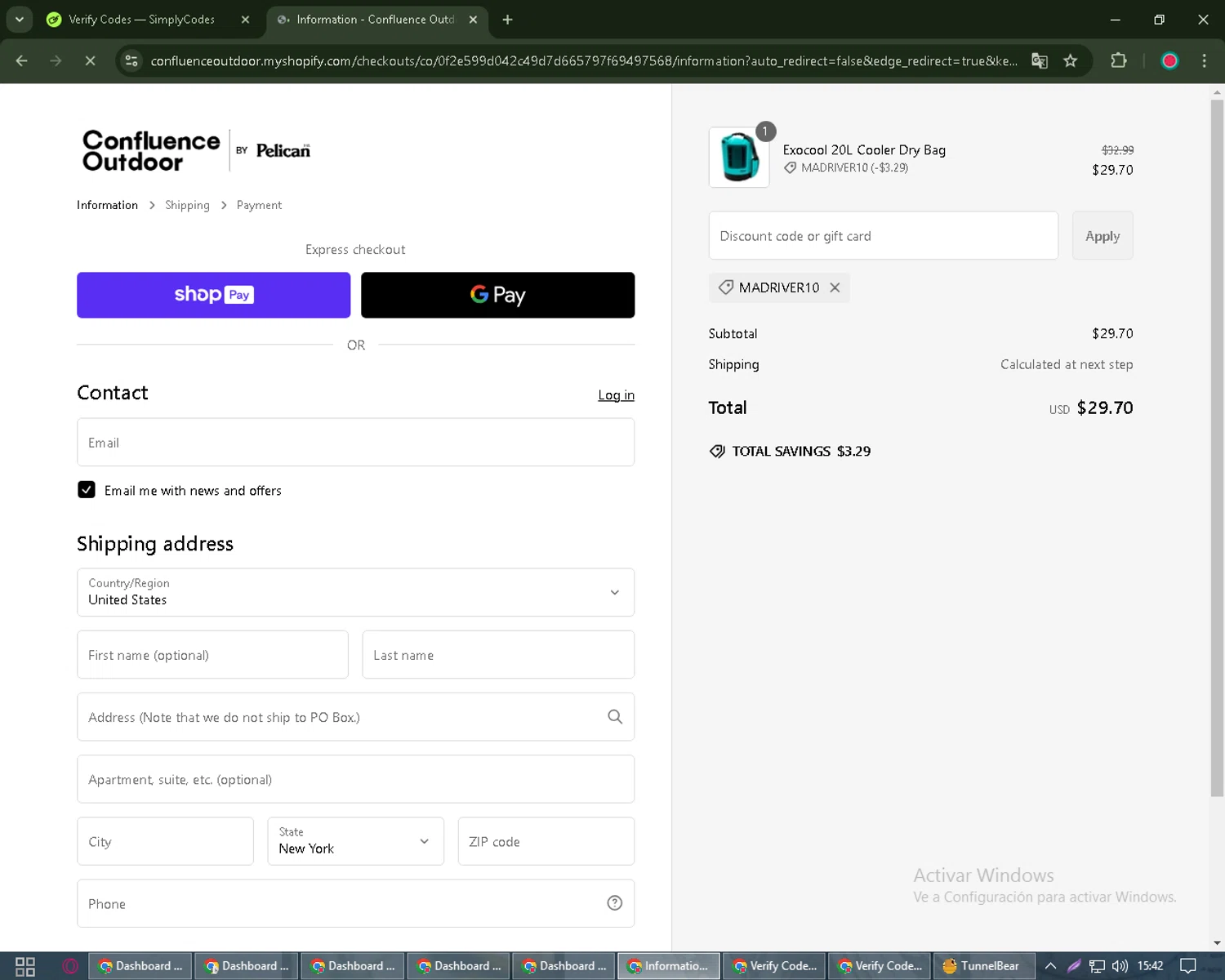This screenshot has width=1225, height=980.
Task: Focus the First name (optional) field
Action: [x=212, y=655]
